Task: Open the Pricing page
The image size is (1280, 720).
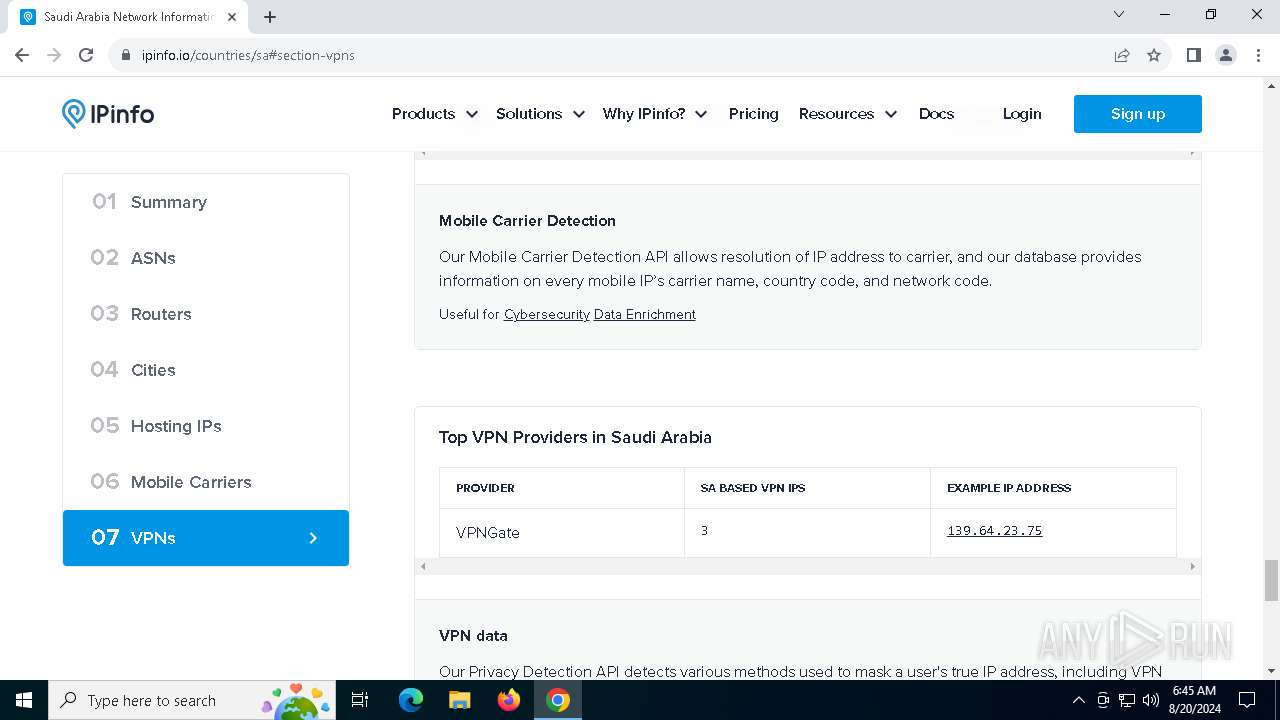Action: coord(754,114)
